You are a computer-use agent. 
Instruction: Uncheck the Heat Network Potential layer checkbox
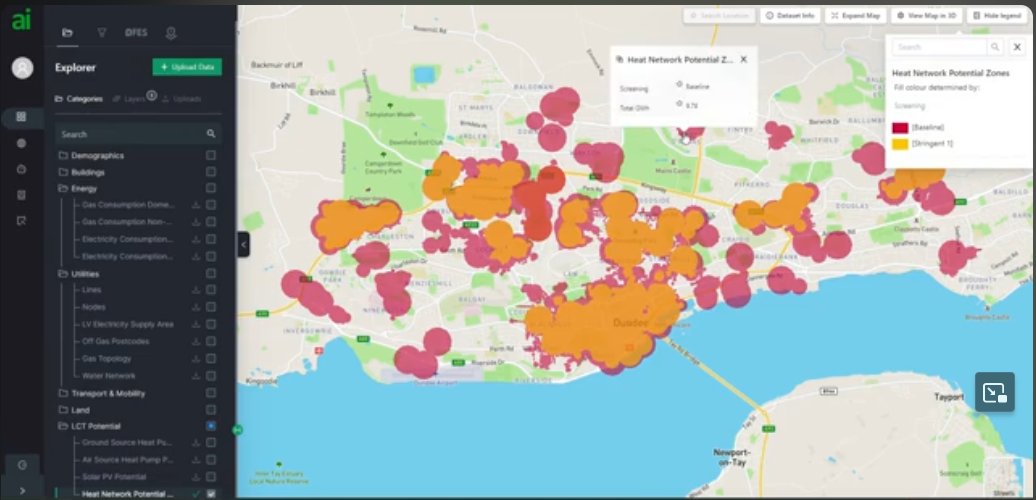[x=211, y=494]
